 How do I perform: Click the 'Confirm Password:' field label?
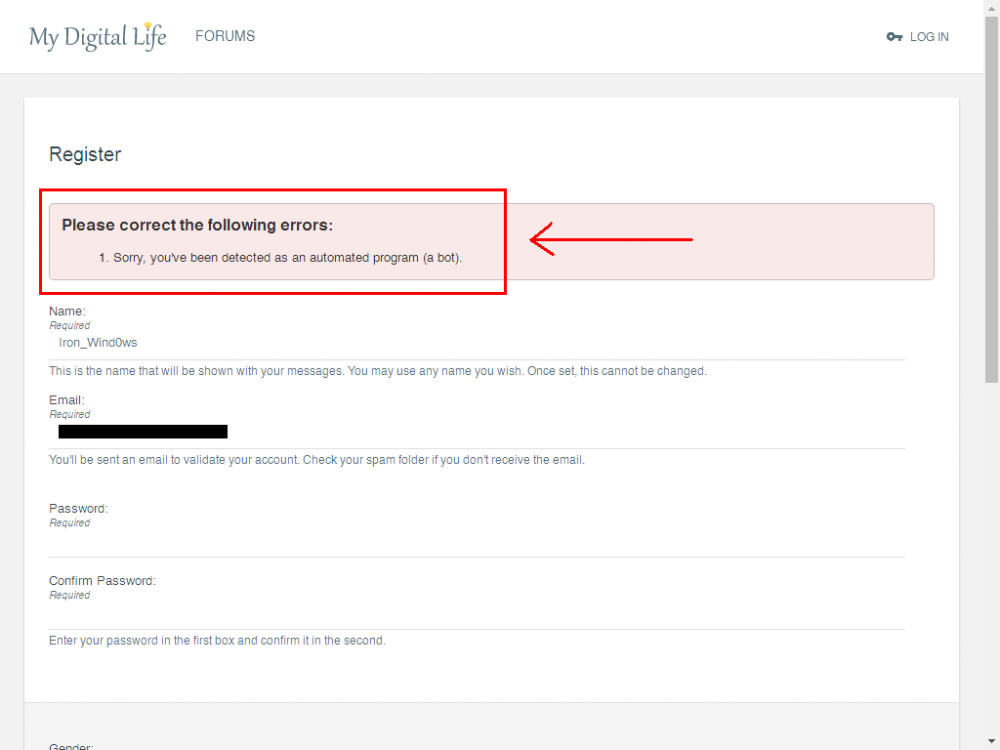tap(102, 581)
